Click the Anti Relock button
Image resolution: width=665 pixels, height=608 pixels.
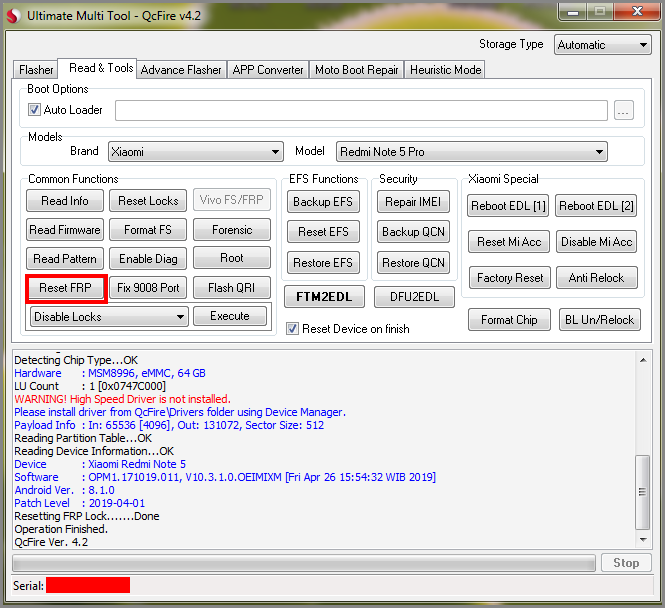tap(596, 278)
